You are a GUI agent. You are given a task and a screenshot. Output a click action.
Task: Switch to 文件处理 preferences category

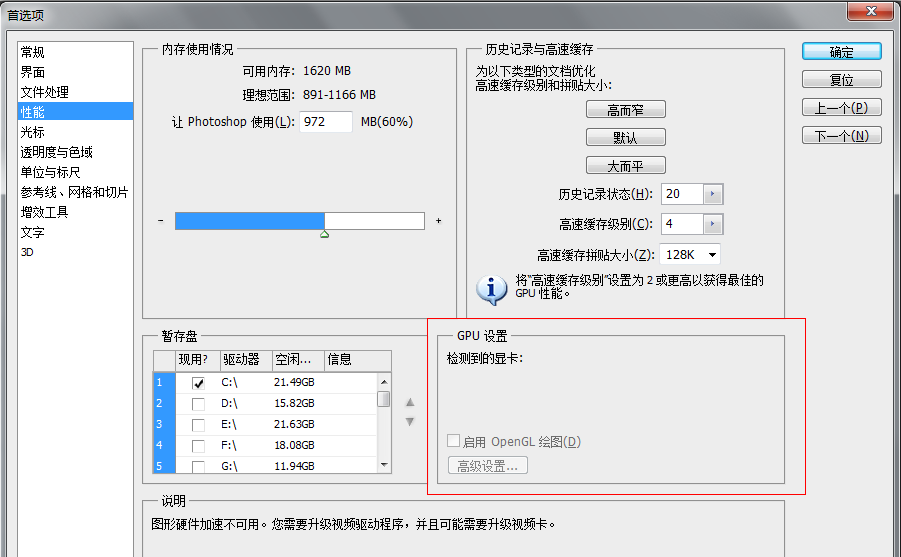tap(45, 92)
